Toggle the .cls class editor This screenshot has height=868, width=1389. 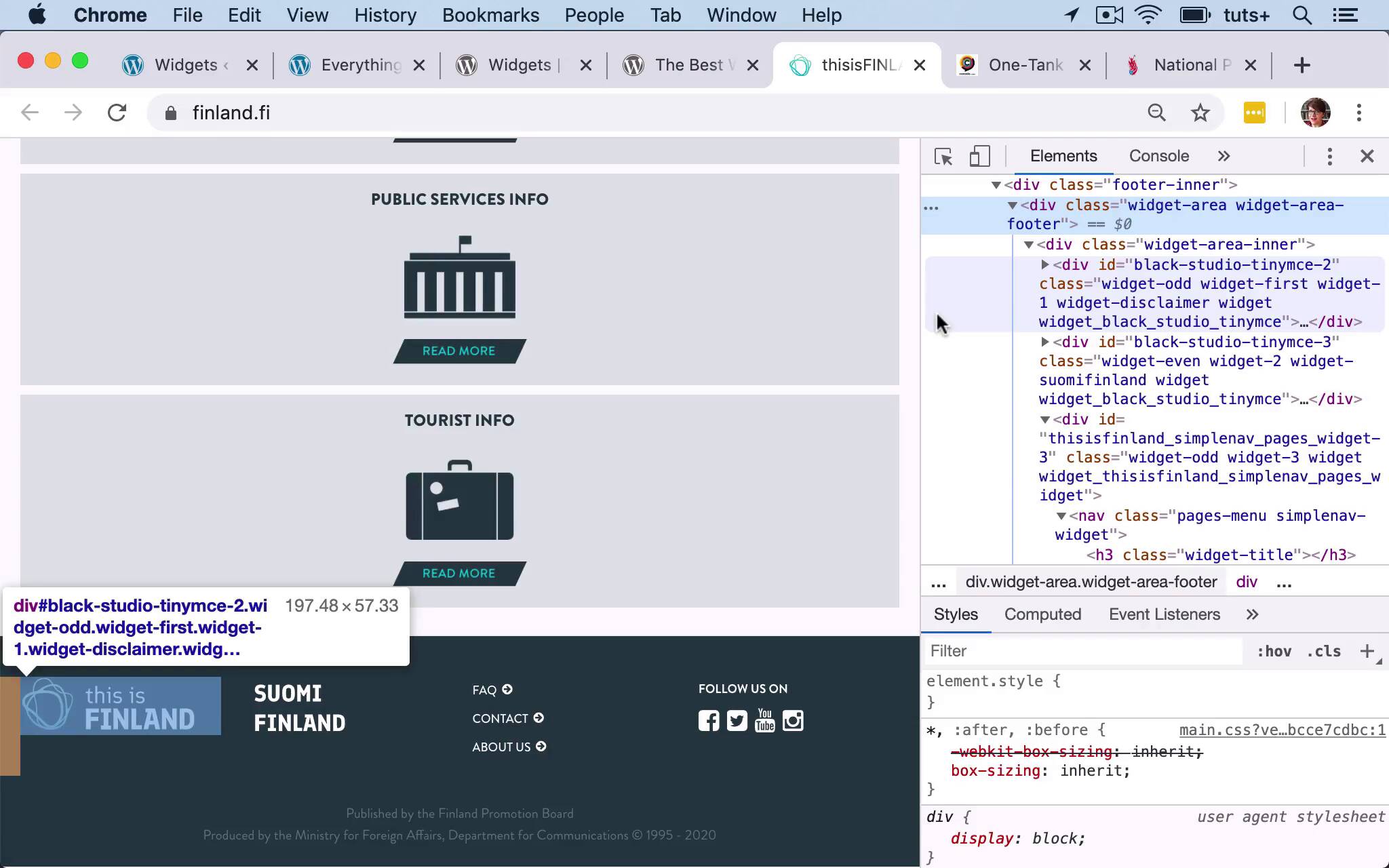(x=1323, y=652)
